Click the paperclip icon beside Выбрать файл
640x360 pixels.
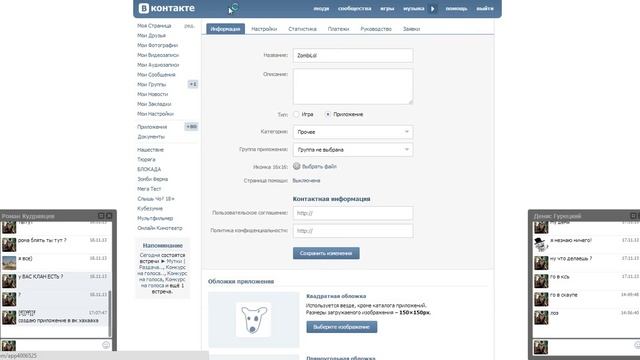297,166
